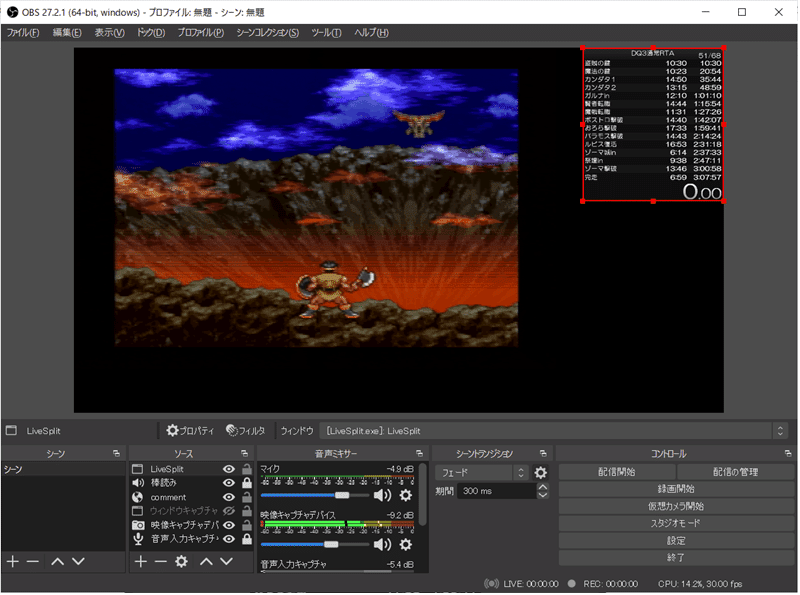Click the audio mixer vertical scrollbar
The image size is (800, 595).
423,495
